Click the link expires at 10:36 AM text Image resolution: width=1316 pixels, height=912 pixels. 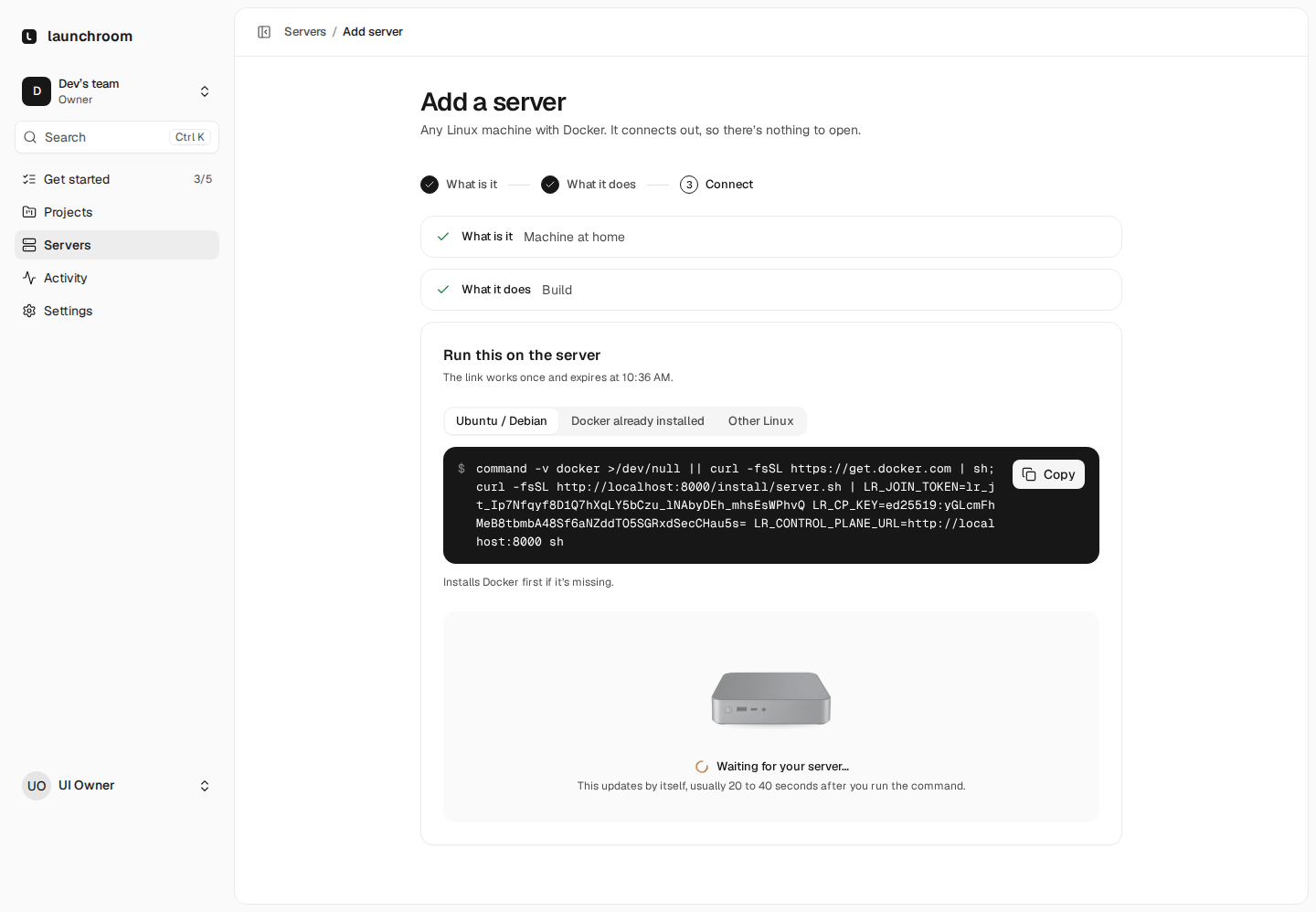click(558, 377)
